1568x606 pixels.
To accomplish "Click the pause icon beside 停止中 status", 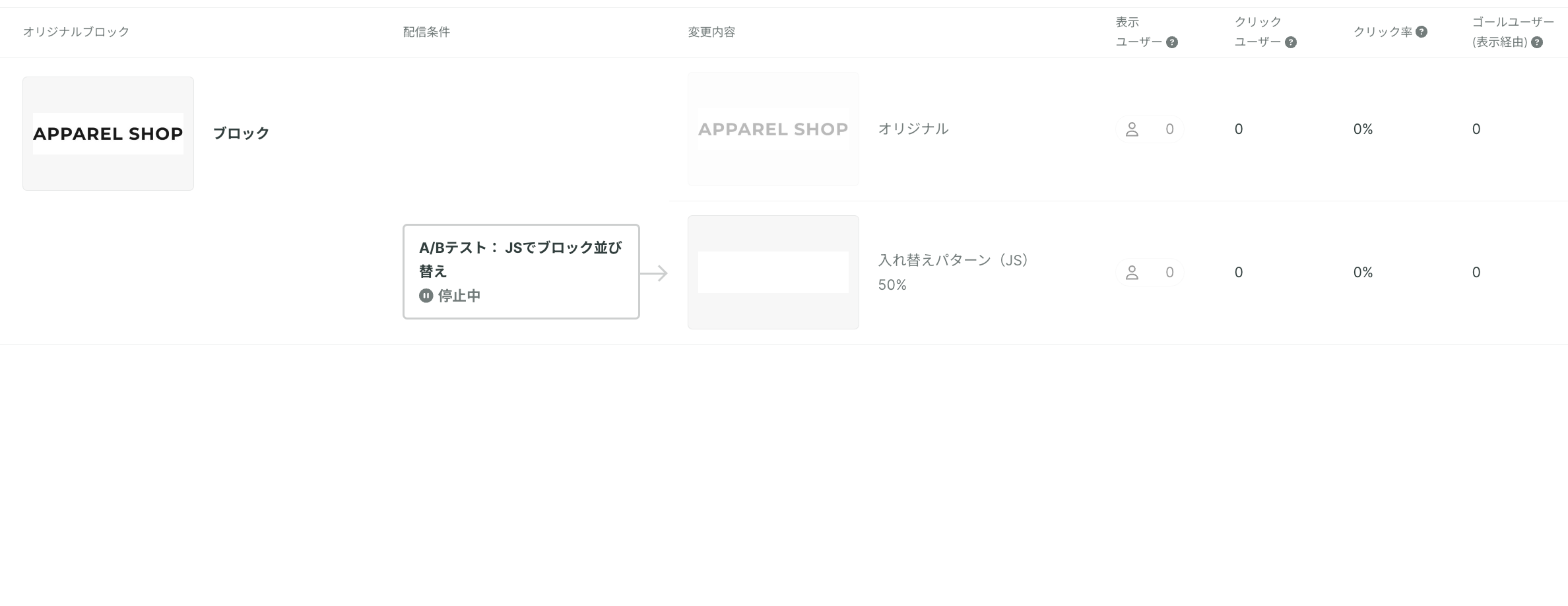I will pos(426,296).
